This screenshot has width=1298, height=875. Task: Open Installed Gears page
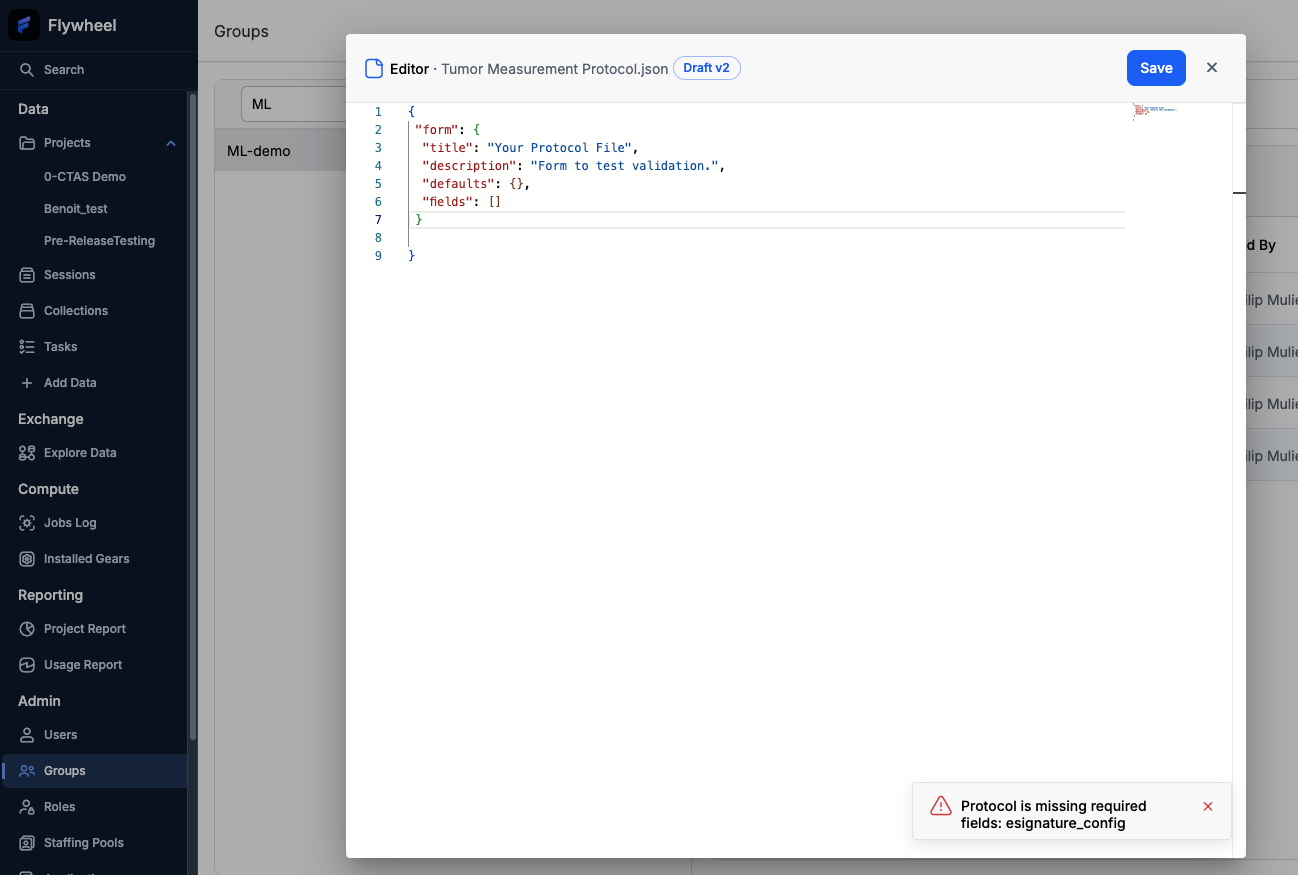(x=86, y=559)
